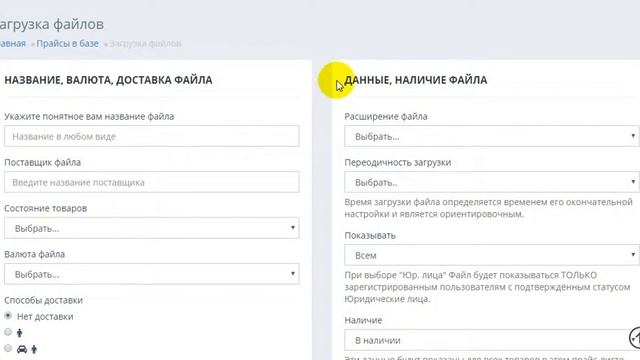Click the pedestrian icon beside the car icon

34,349
